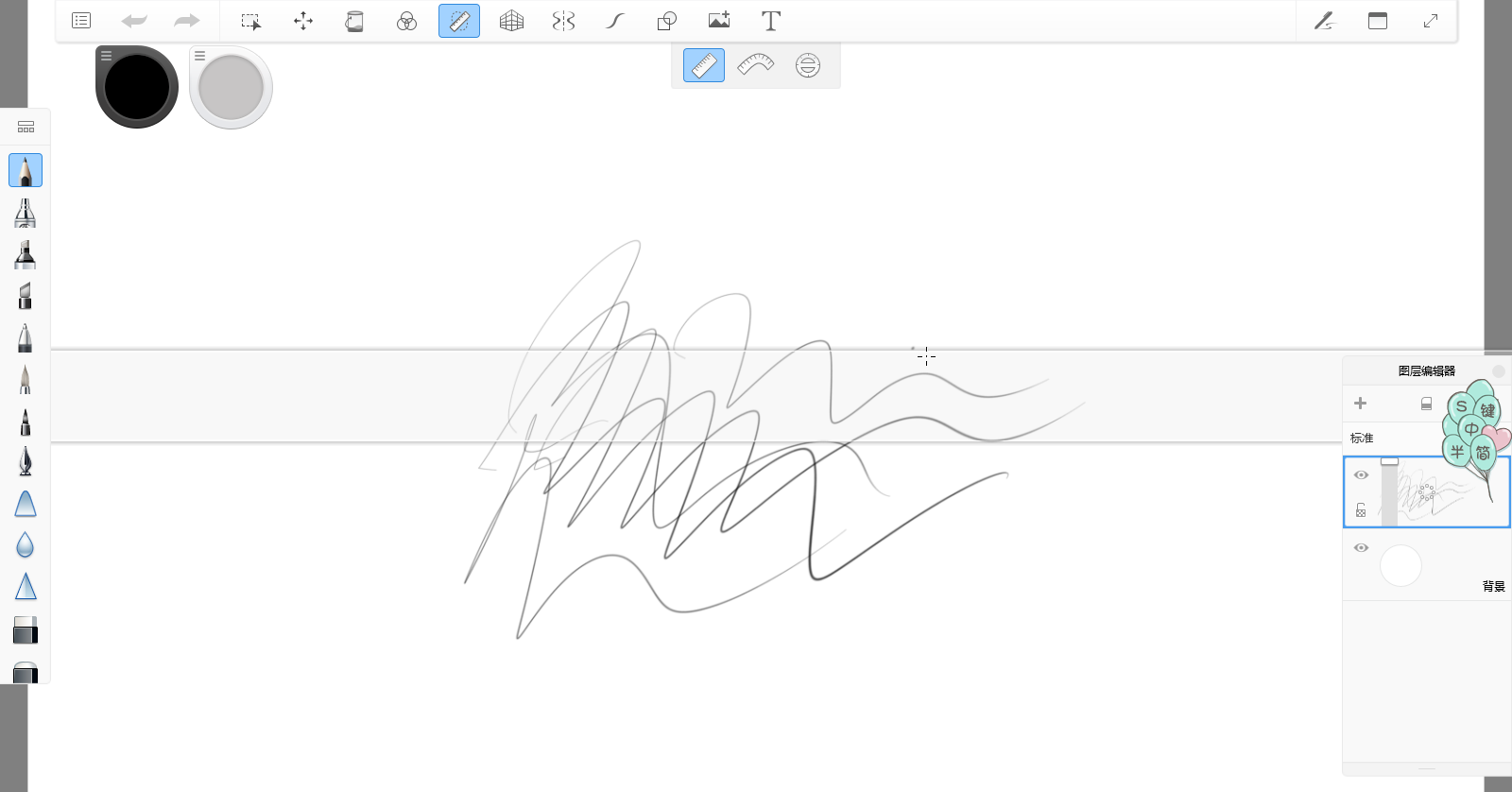This screenshot has height=792, width=1512.
Task: Open the black brush puck menu
Action: tap(107, 57)
